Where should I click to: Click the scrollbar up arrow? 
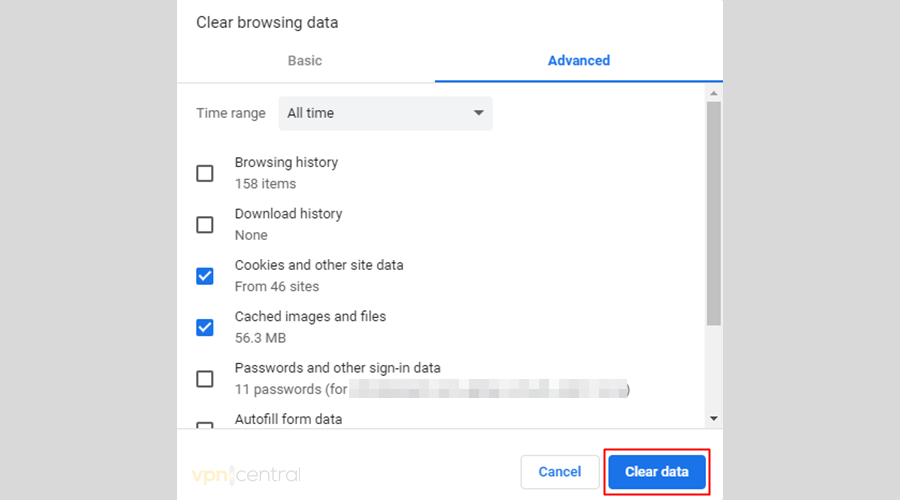(714, 93)
